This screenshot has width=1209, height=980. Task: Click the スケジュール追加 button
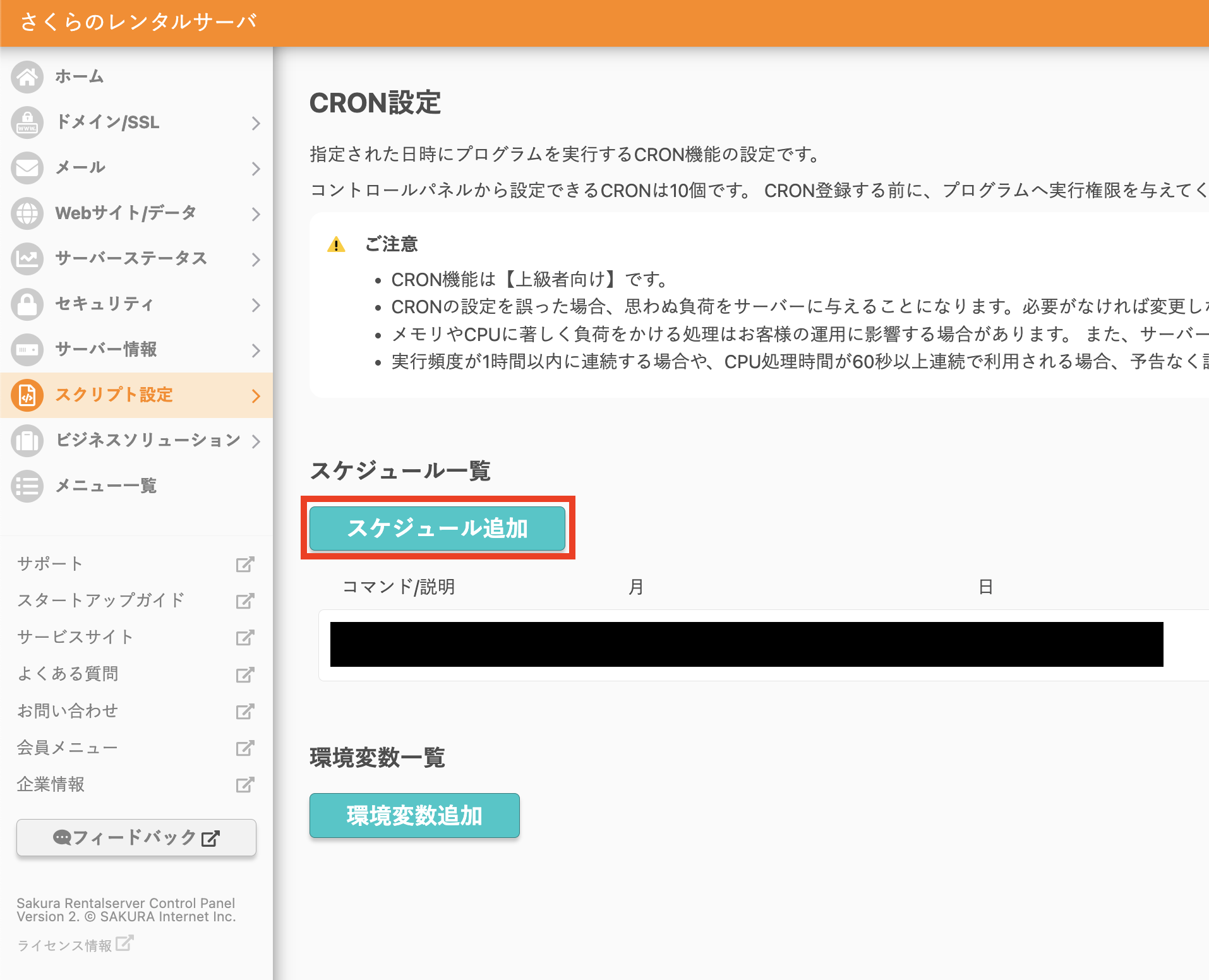pos(437,528)
